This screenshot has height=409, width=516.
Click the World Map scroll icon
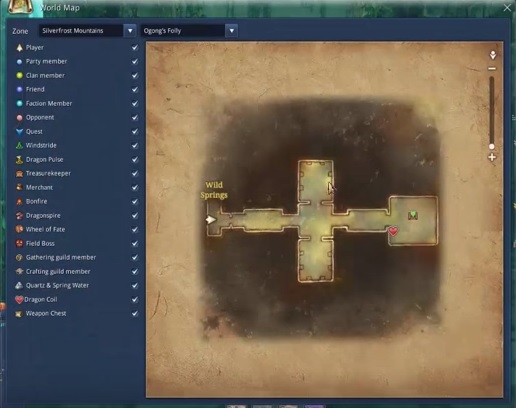20,7
